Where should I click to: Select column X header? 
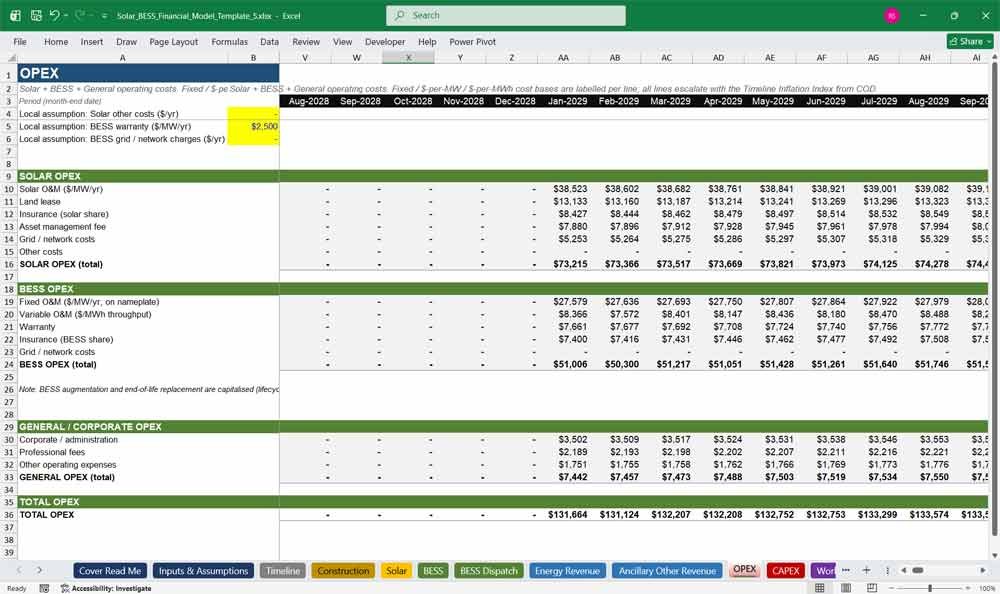(408, 57)
